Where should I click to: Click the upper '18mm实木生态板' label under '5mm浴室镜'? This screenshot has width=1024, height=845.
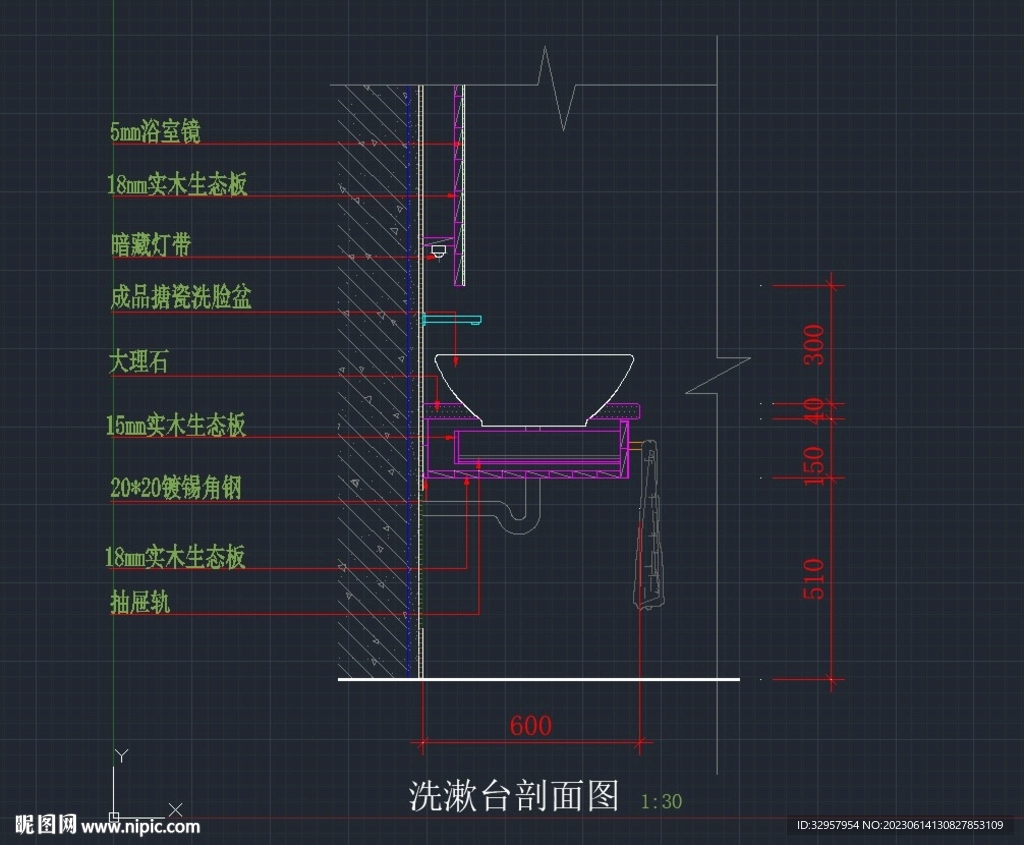pyautogui.click(x=177, y=184)
